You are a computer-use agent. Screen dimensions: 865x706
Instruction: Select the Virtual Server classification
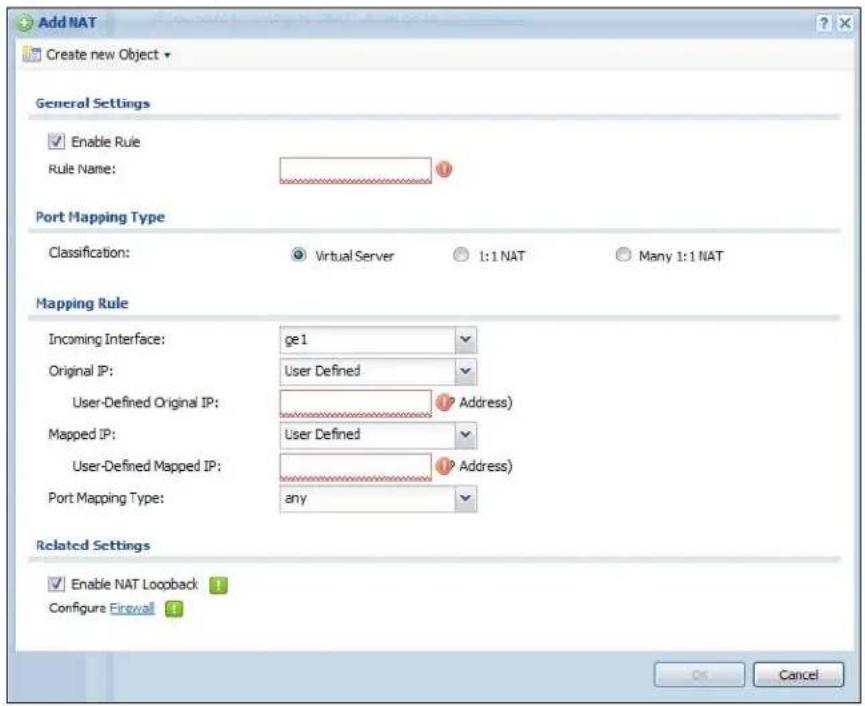(x=298, y=255)
